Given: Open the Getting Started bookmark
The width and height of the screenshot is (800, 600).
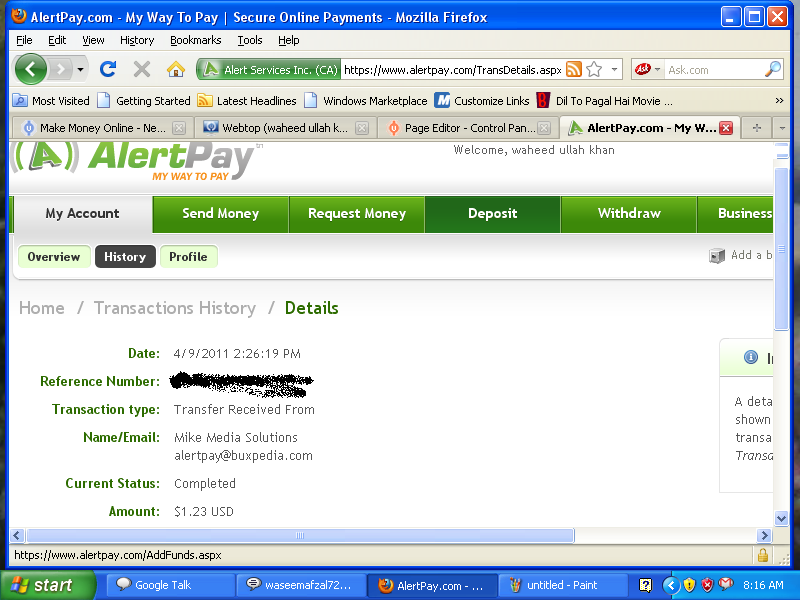Looking at the screenshot, I should pos(144,101).
